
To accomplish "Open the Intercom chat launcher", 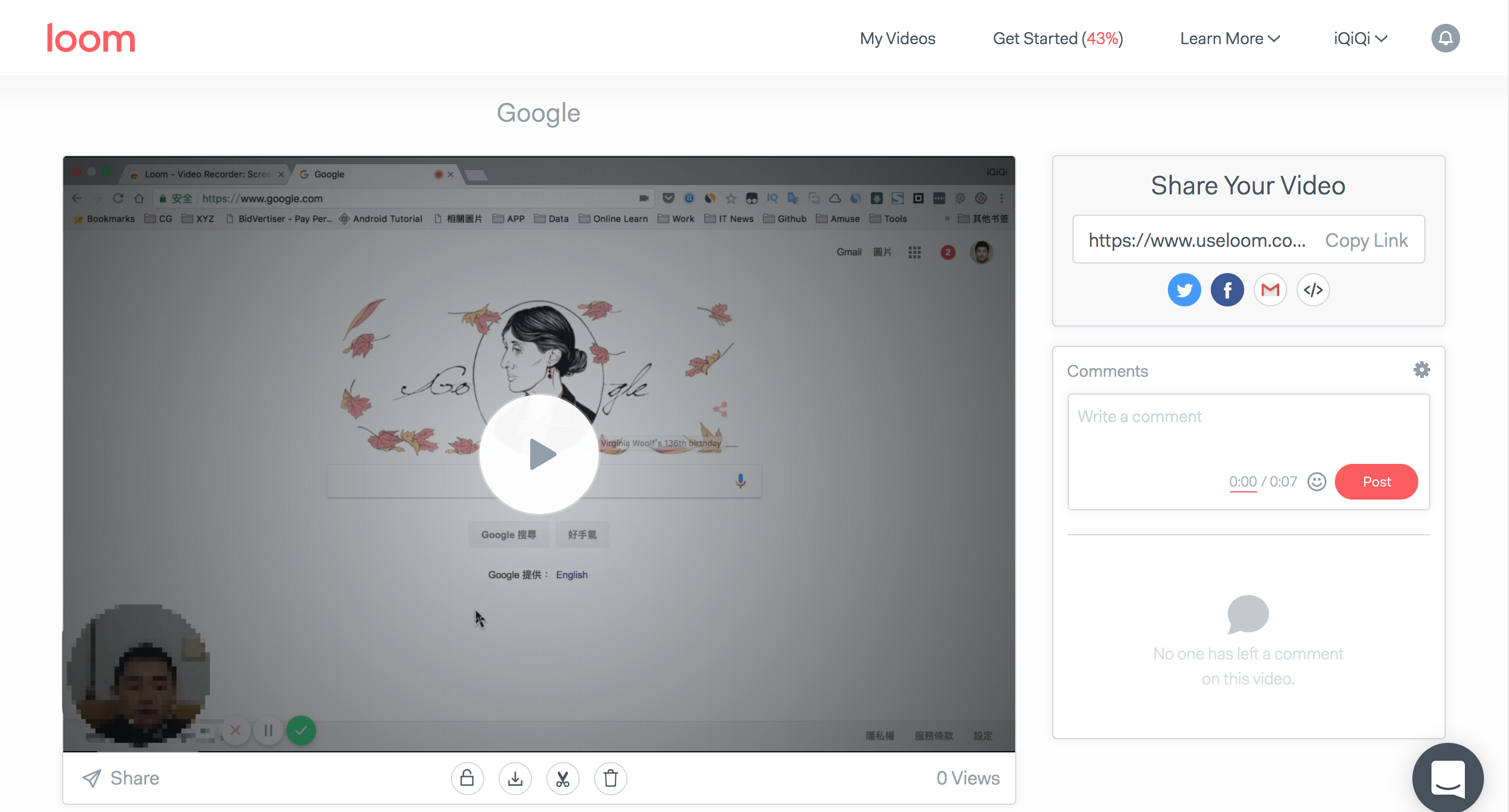I will [x=1448, y=778].
